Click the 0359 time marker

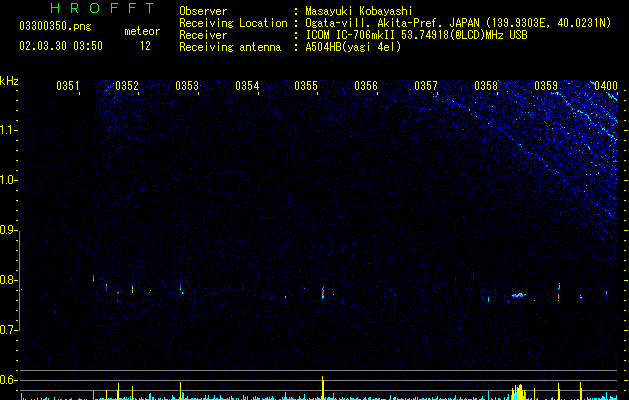coord(546,86)
